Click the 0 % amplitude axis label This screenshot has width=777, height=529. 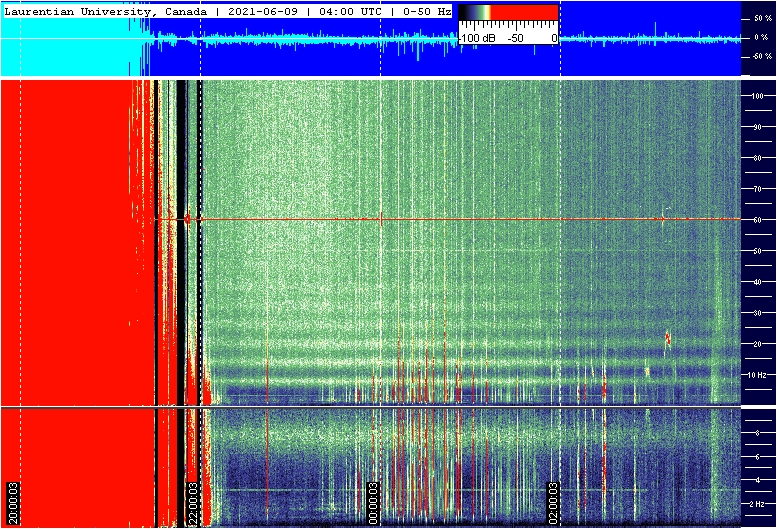point(761,38)
